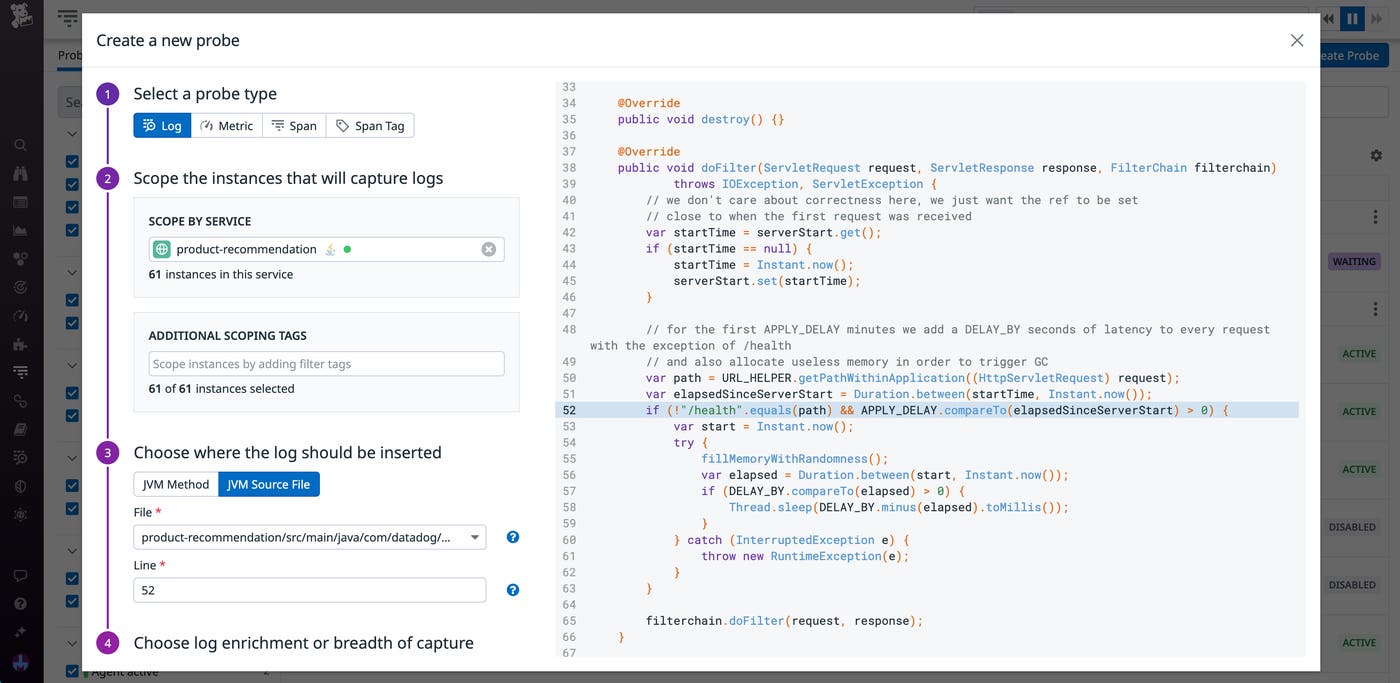Click the binoculars icon in the sidebar
1400x683 pixels.
20,173
